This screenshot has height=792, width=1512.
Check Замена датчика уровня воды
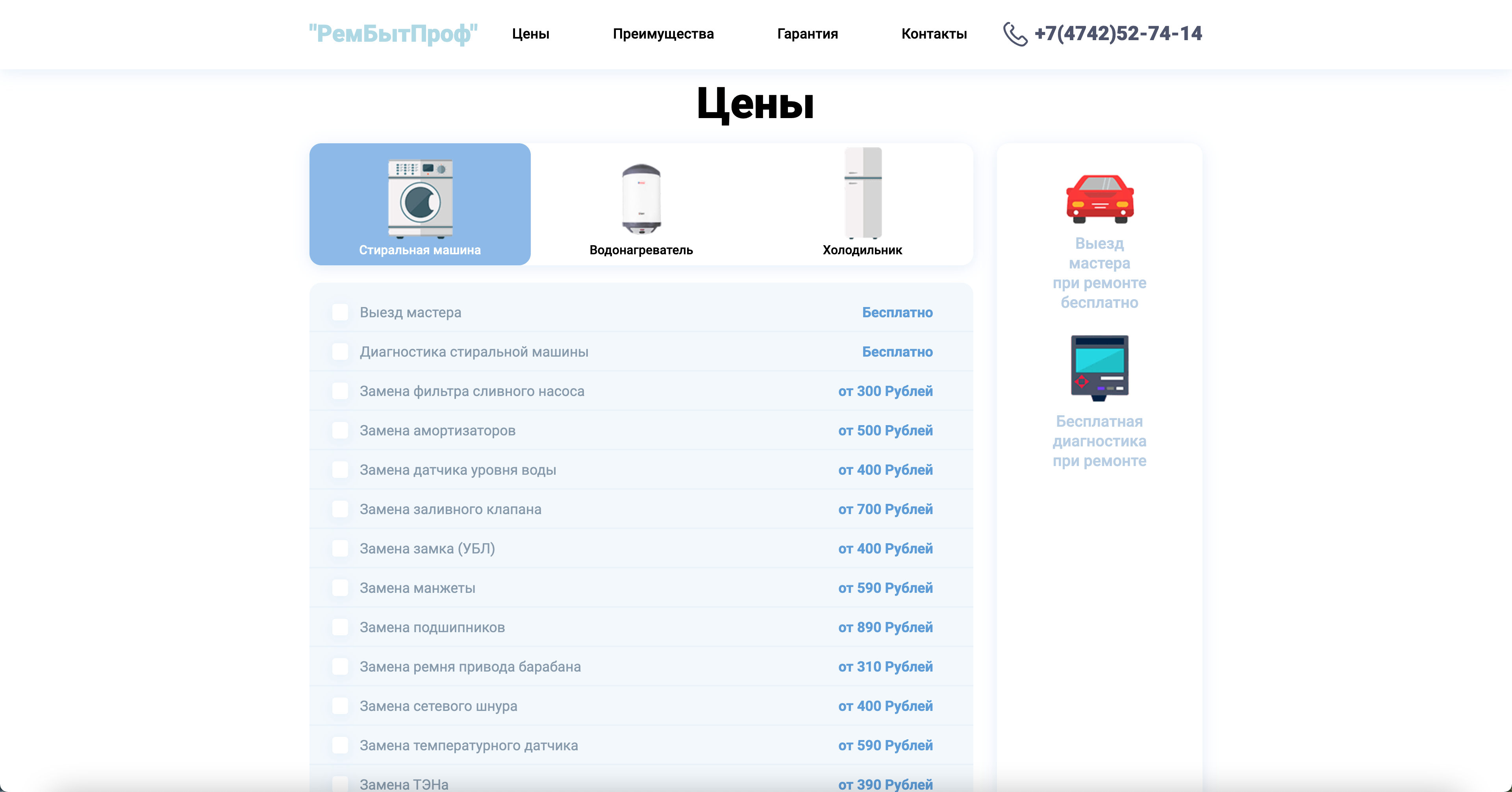(341, 469)
